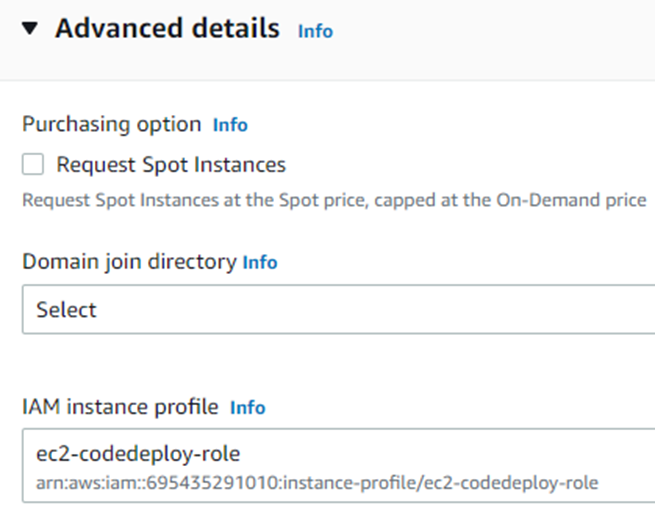Collapse the Advanced details section triangle
Screen dimensions: 655x528
tap(30, 30)
